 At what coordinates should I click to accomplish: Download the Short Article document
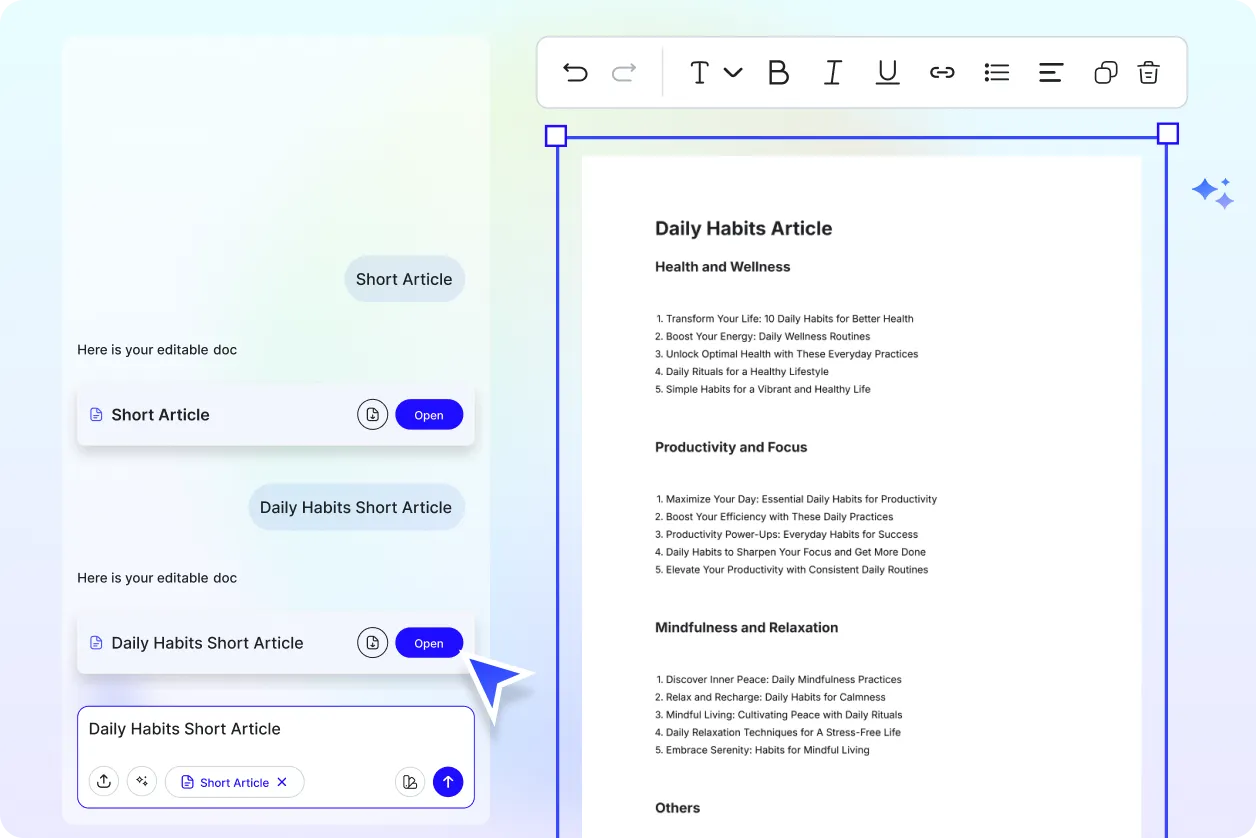(372, 414)
